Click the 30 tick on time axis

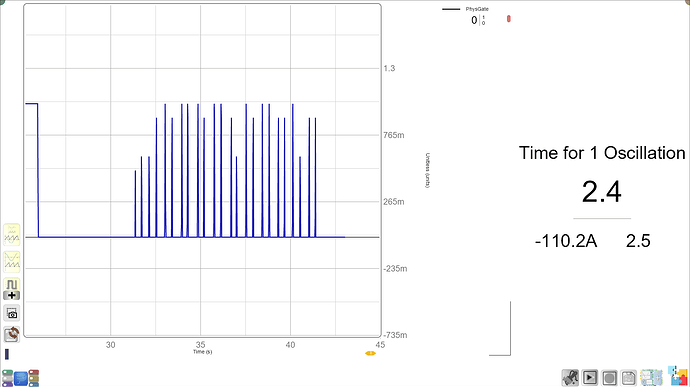(110, 345)
